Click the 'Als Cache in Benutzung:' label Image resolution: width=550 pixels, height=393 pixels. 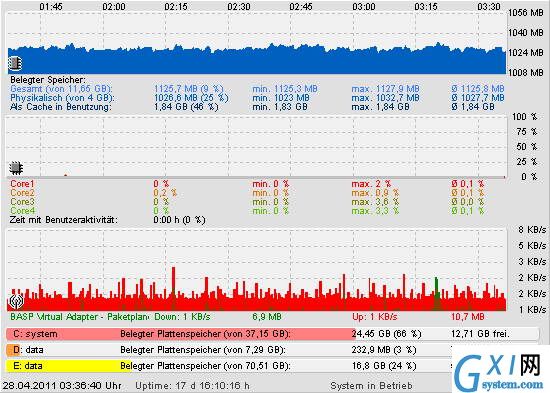coord(61,107)
